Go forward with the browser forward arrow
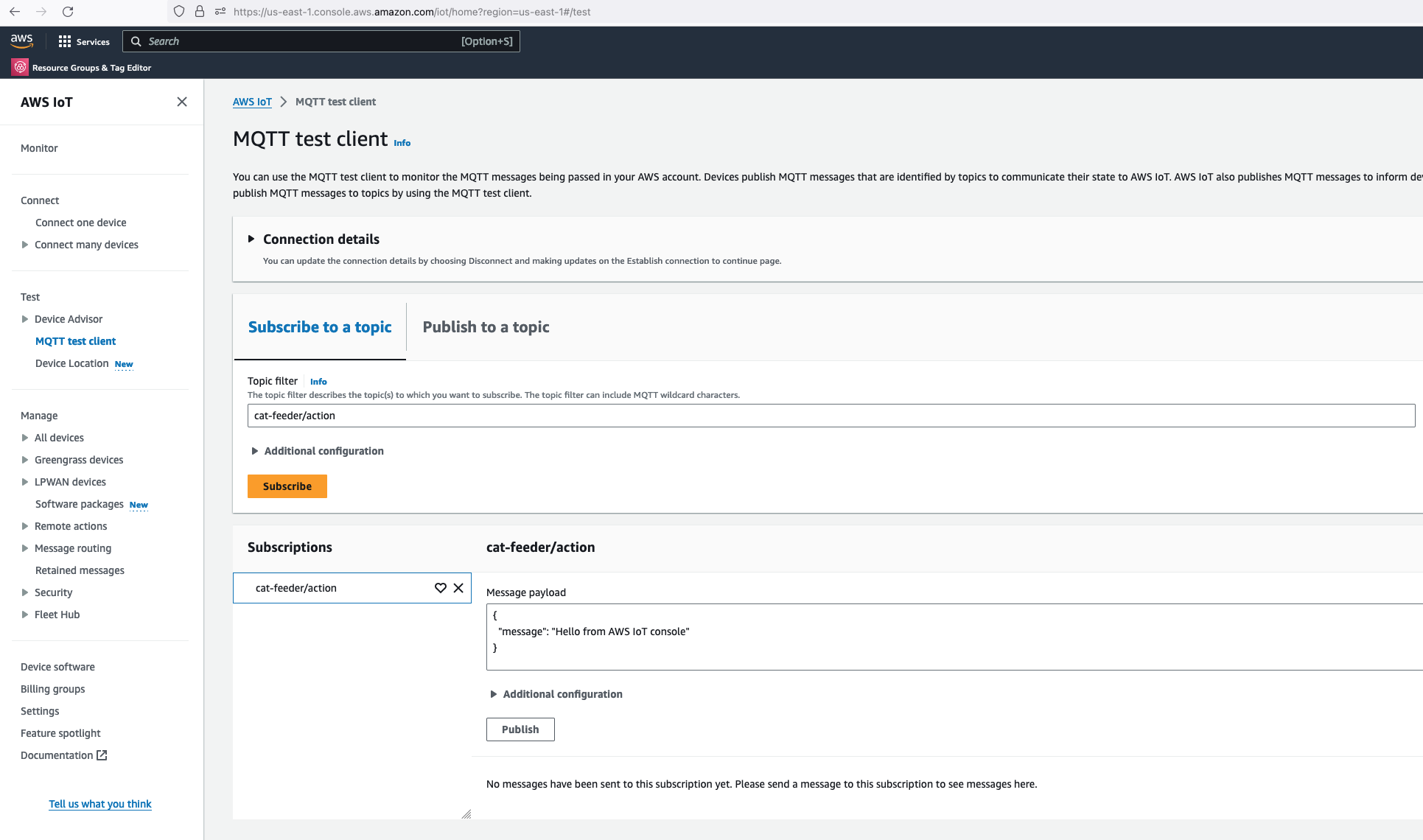Screen dimensions: 1423x840 click(41, 12)
